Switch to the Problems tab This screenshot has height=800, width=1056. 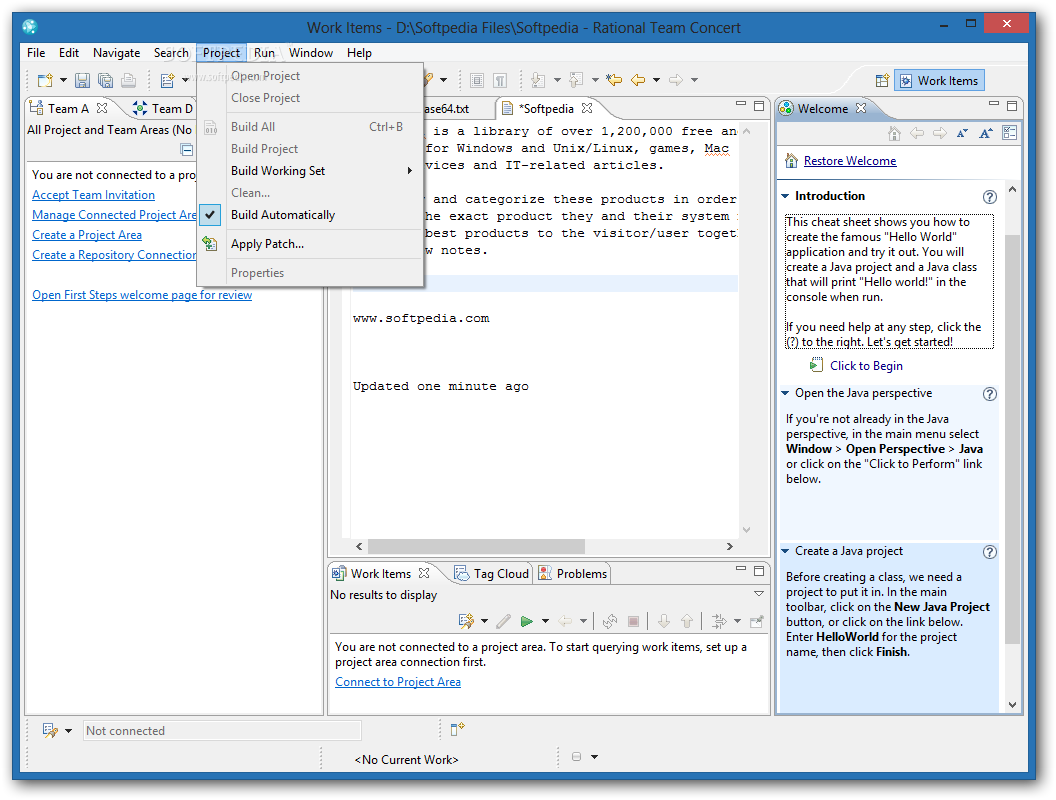tap(573, 574)
